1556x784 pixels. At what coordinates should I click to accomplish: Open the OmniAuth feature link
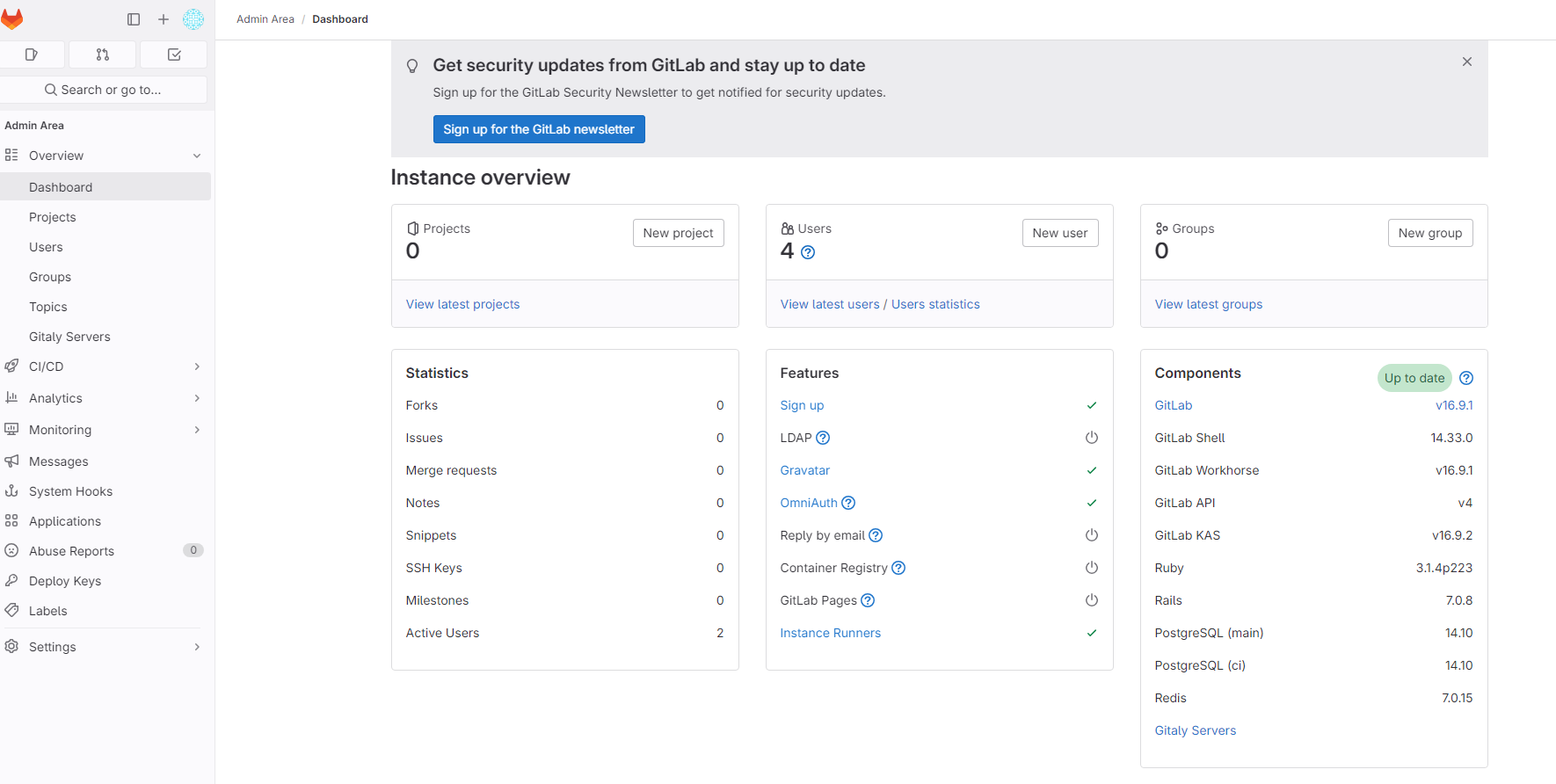(x=809, y=503)
